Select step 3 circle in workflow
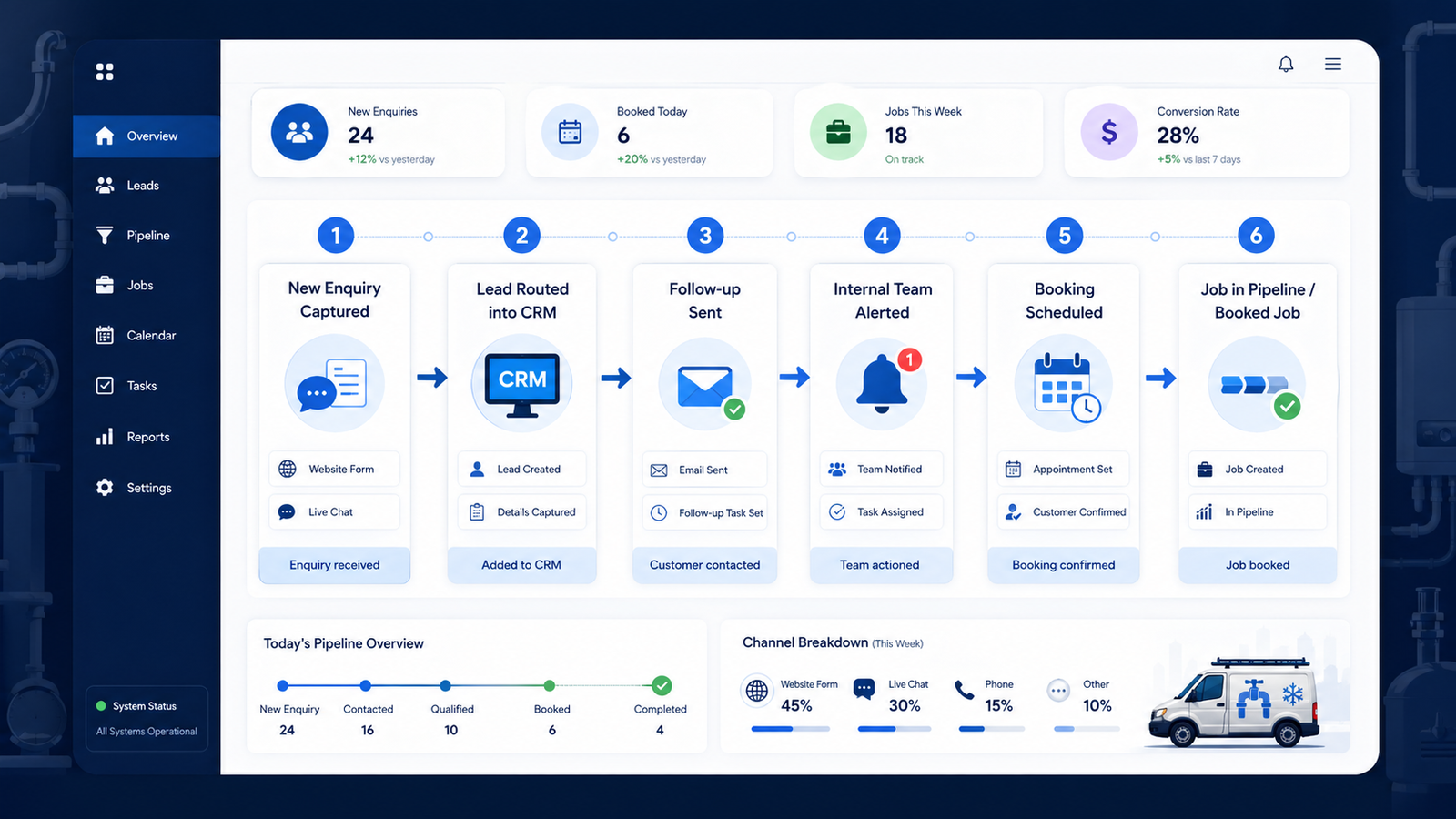 click(x=705, y=236)
